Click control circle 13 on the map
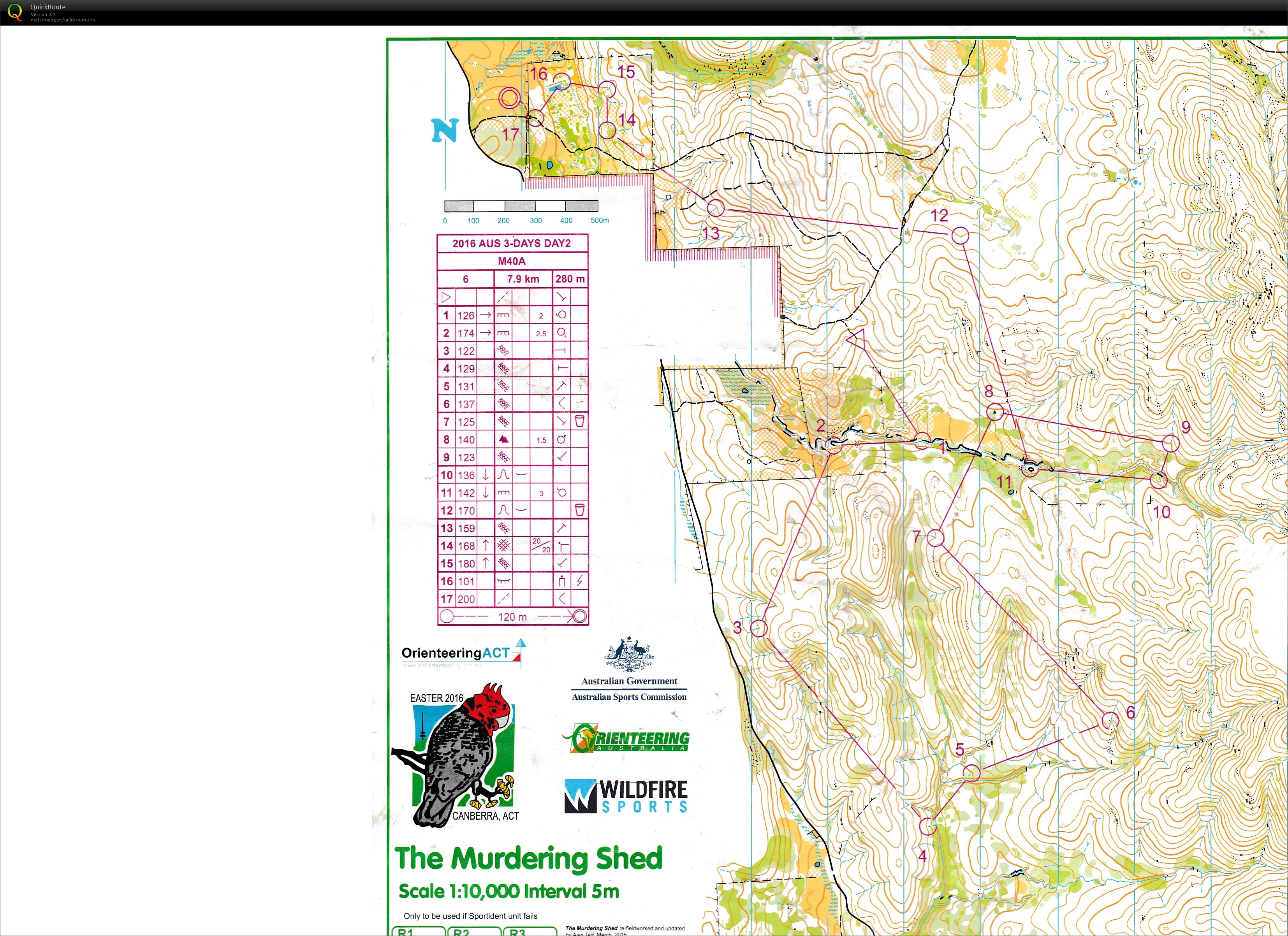This screenshot has height=936, width=1288. (x=716, y=208)
